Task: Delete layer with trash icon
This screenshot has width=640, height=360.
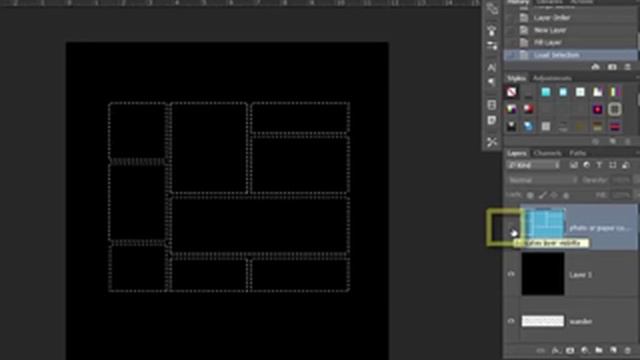Action: coord(627,351)
